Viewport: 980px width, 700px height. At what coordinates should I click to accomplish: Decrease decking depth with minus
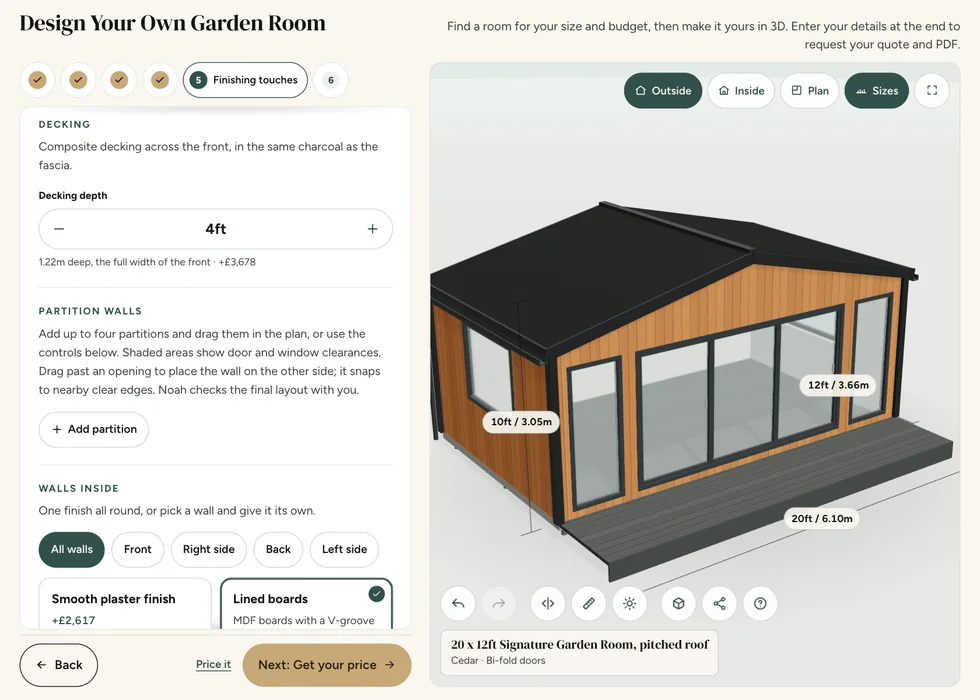59,229
